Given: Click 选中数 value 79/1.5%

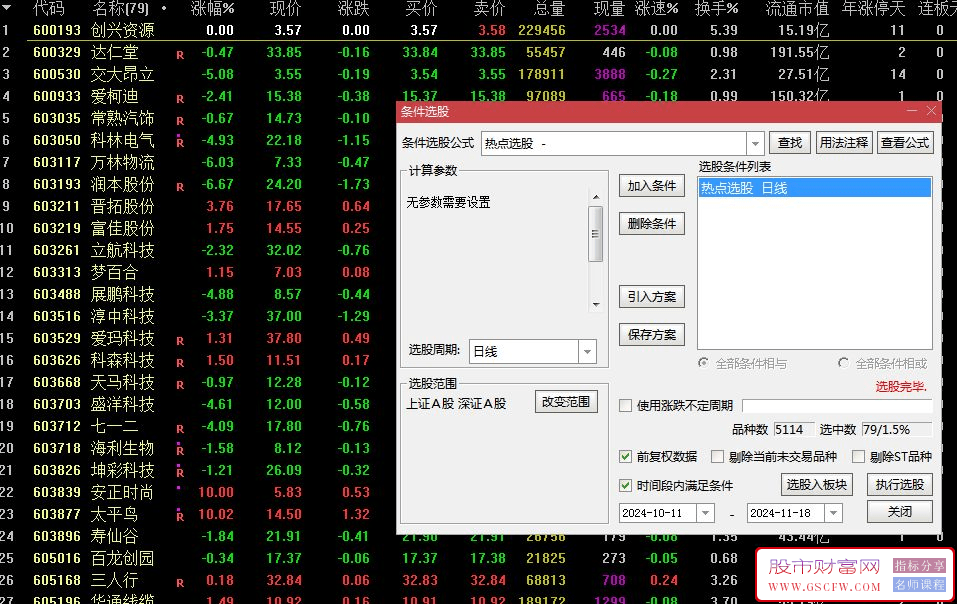Looking at the screenshot, I should (x=897, y=430).
